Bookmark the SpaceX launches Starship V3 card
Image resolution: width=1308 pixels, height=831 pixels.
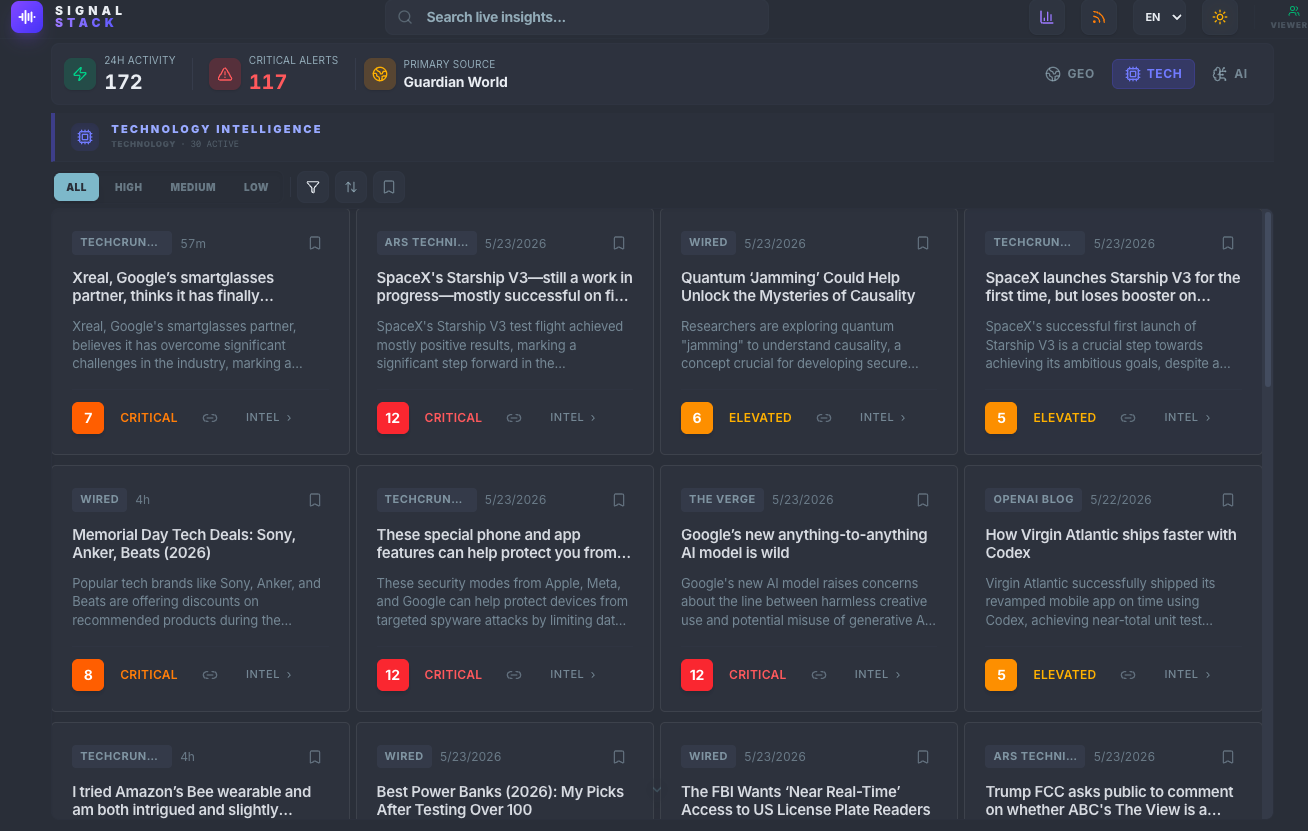1228,243
